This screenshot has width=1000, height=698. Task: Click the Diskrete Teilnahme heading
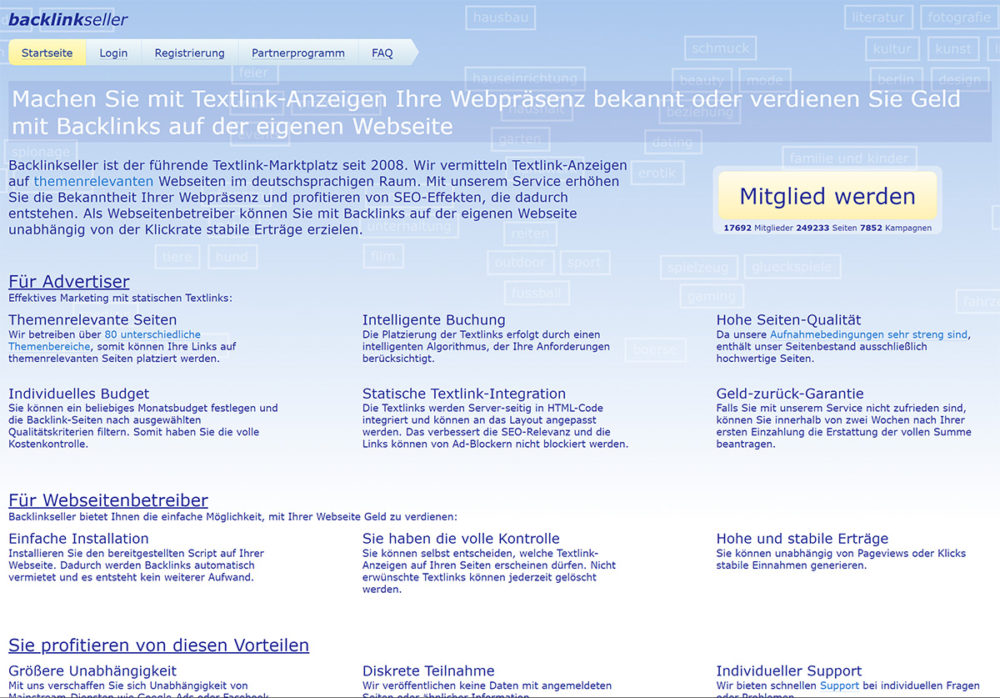[x=428, y=671]
